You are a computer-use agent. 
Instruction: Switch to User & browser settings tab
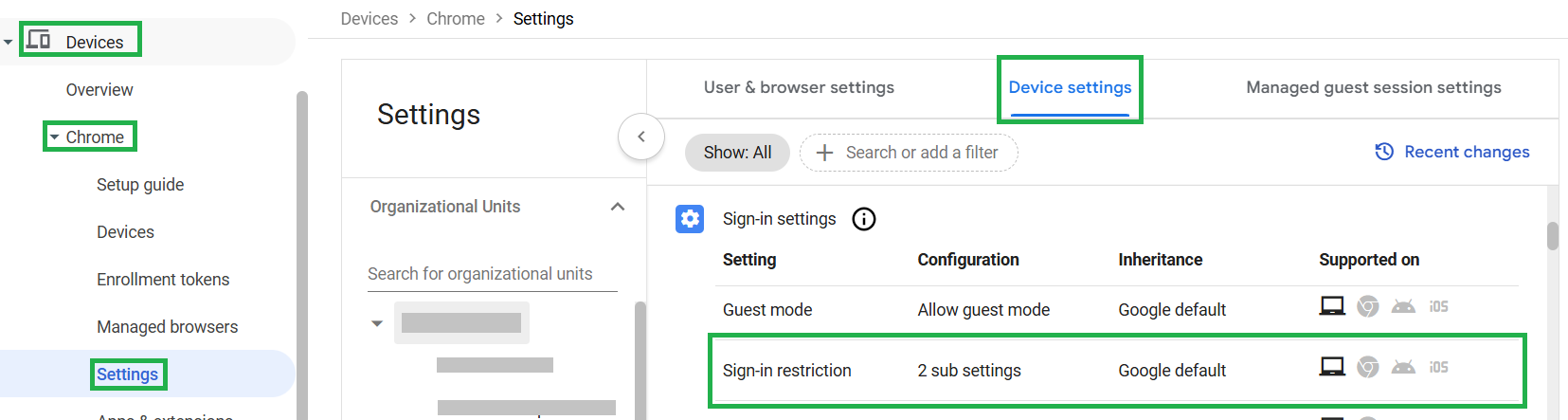tap(799, 87)
